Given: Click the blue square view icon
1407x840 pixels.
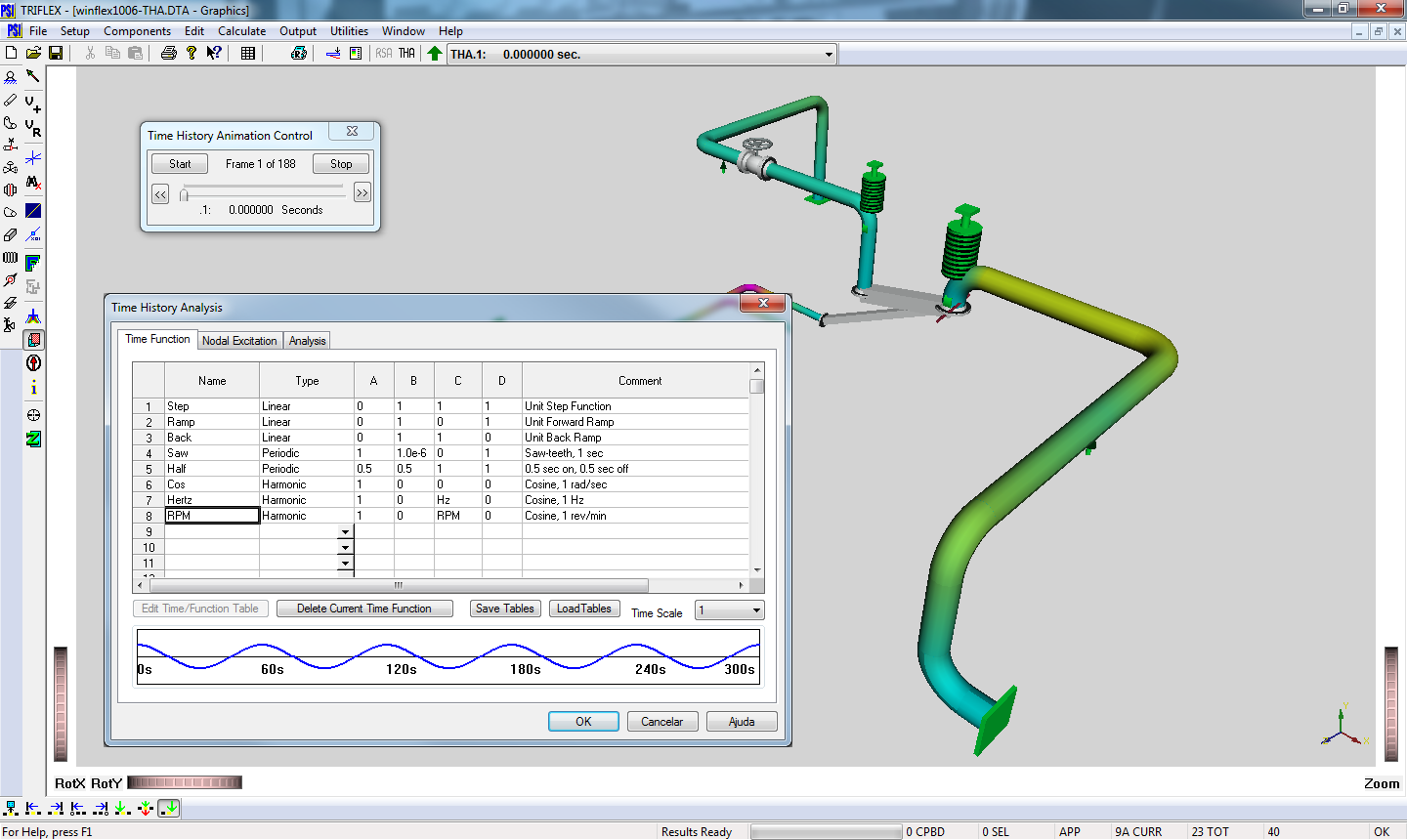Looking at the screenshot, I should point(33,210).
